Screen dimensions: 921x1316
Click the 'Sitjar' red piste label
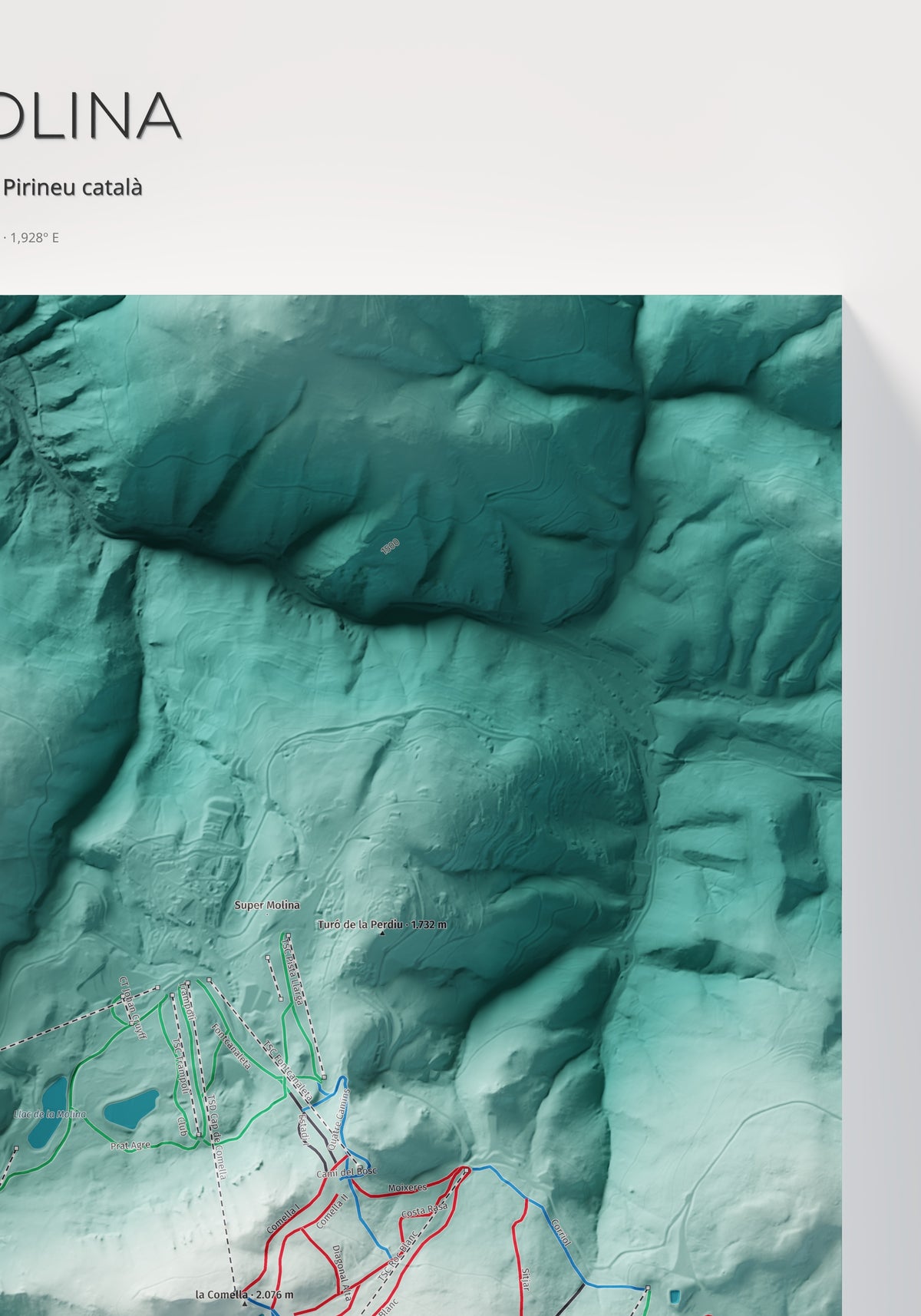526,1279
